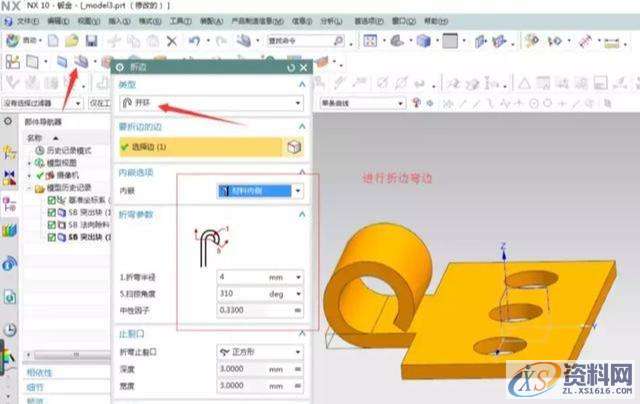Click the Start (启动) application button
Viewport: 640px width, 404px height.
pos(23,40)
